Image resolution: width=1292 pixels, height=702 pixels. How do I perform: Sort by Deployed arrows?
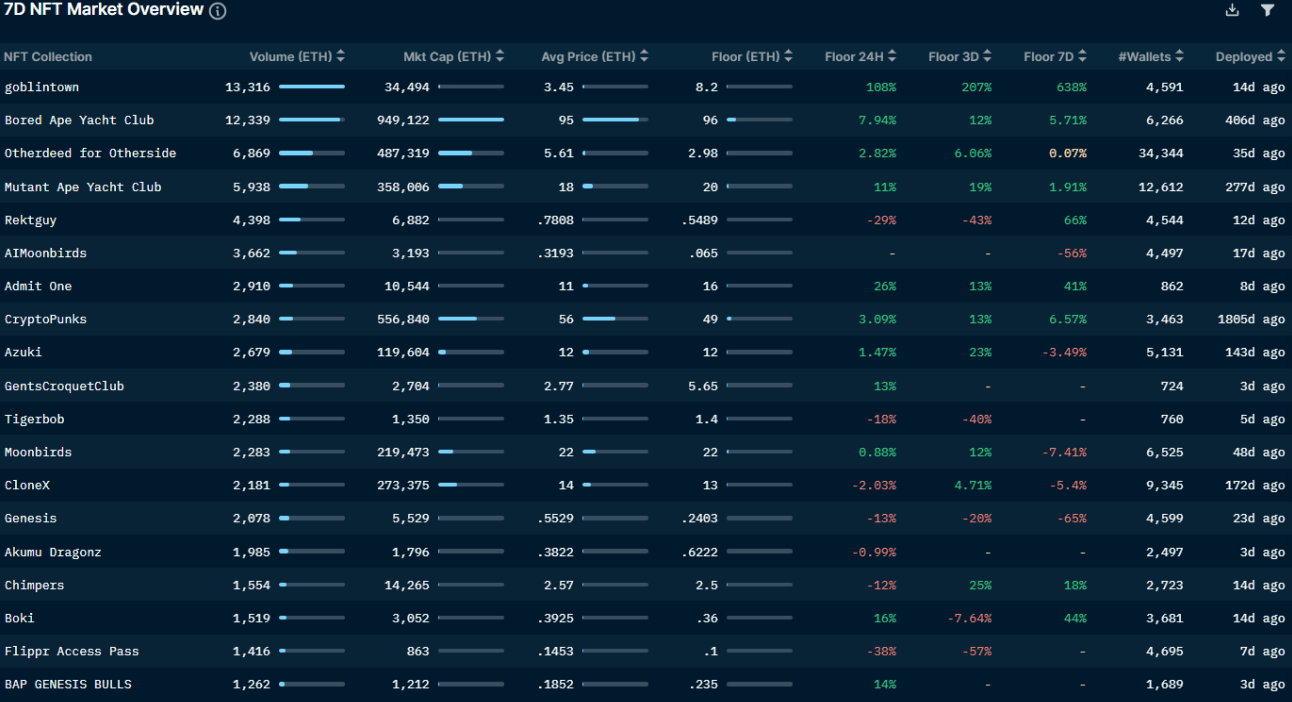tap(1281, 57)
